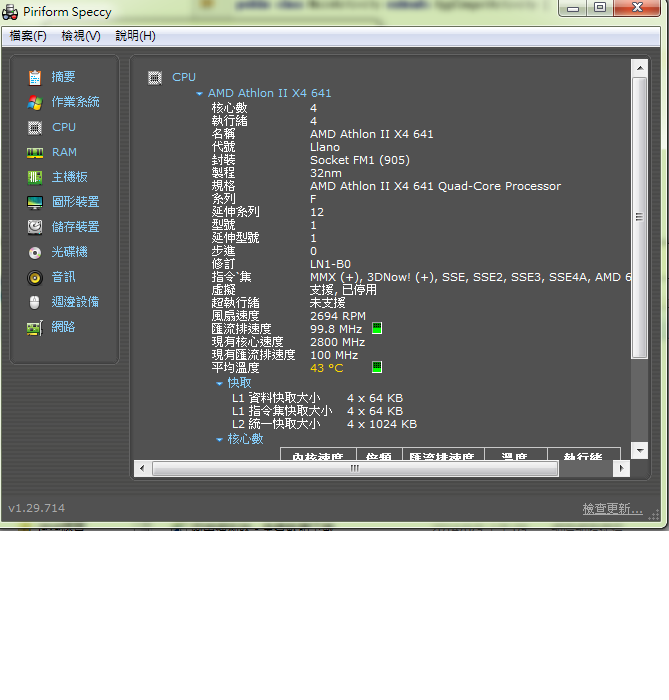The width and height of the screenshot is (669, 700).
Task: Click the v1.29.714 version text
Action: pyautogui.click(x=37, y=508)
